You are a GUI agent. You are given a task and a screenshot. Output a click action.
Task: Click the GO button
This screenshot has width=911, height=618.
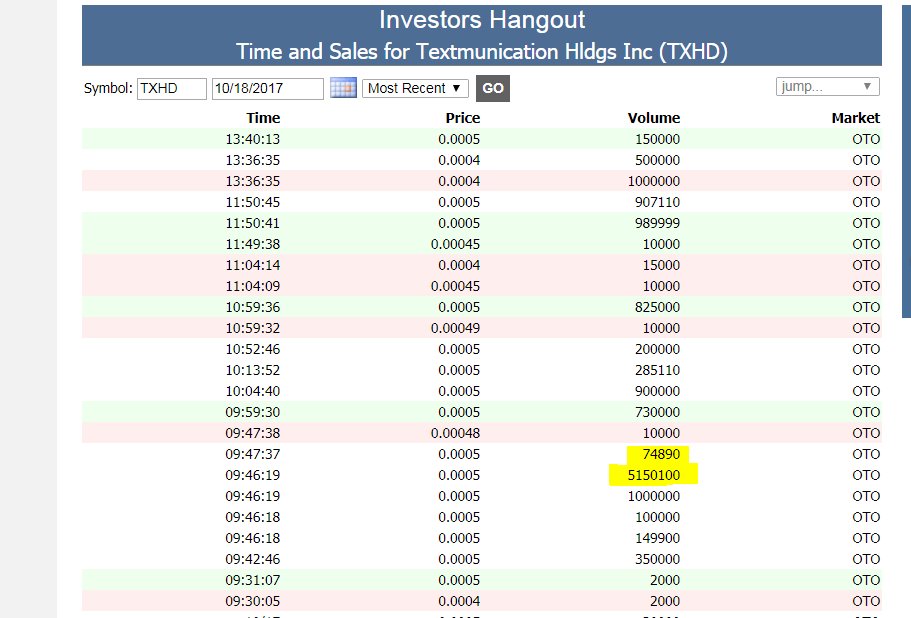[493, 88]
